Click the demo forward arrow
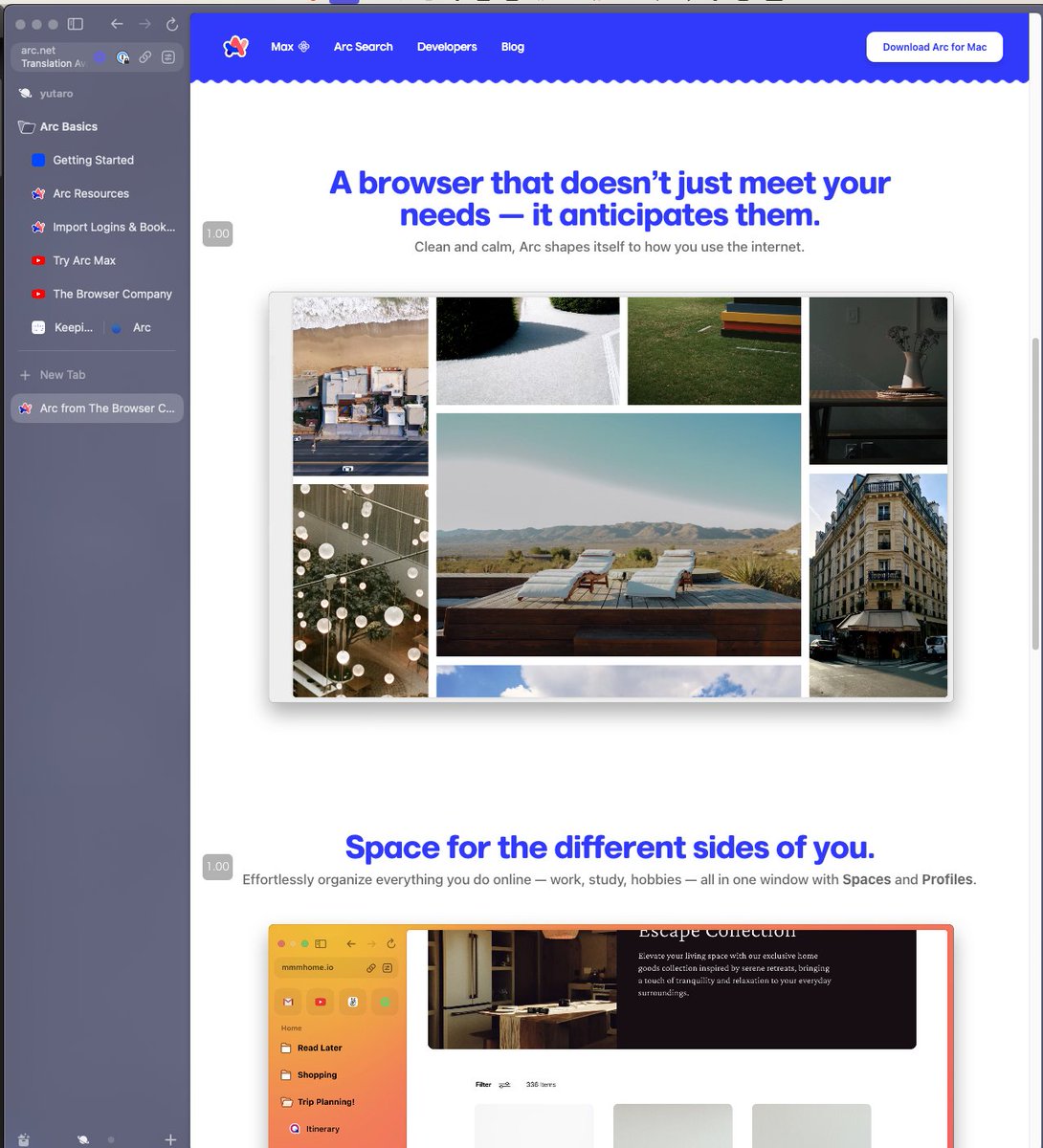This screenshot has height=1148, width=1043. click(371, 943)
